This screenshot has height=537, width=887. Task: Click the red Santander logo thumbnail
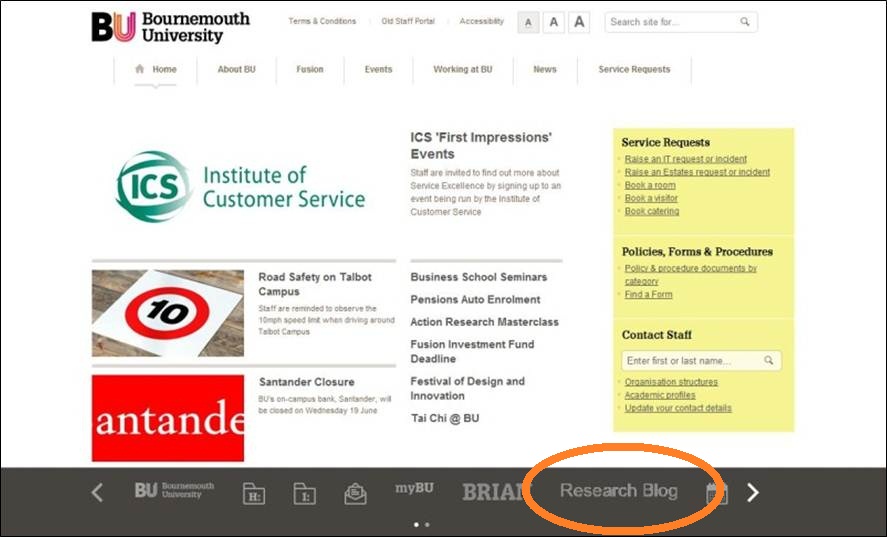point(168,418)
